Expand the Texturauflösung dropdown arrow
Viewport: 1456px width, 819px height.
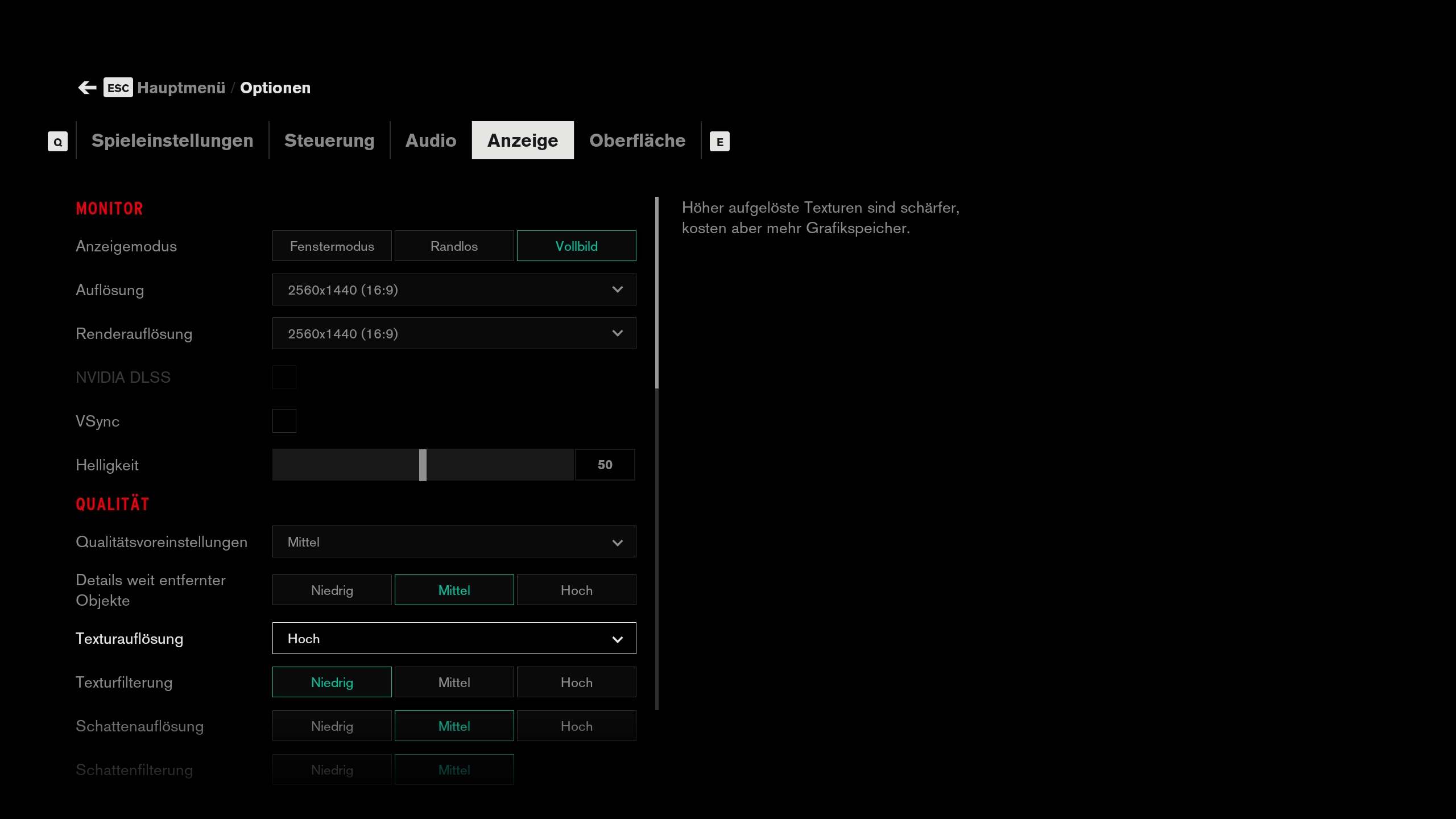tap(617, 639)
